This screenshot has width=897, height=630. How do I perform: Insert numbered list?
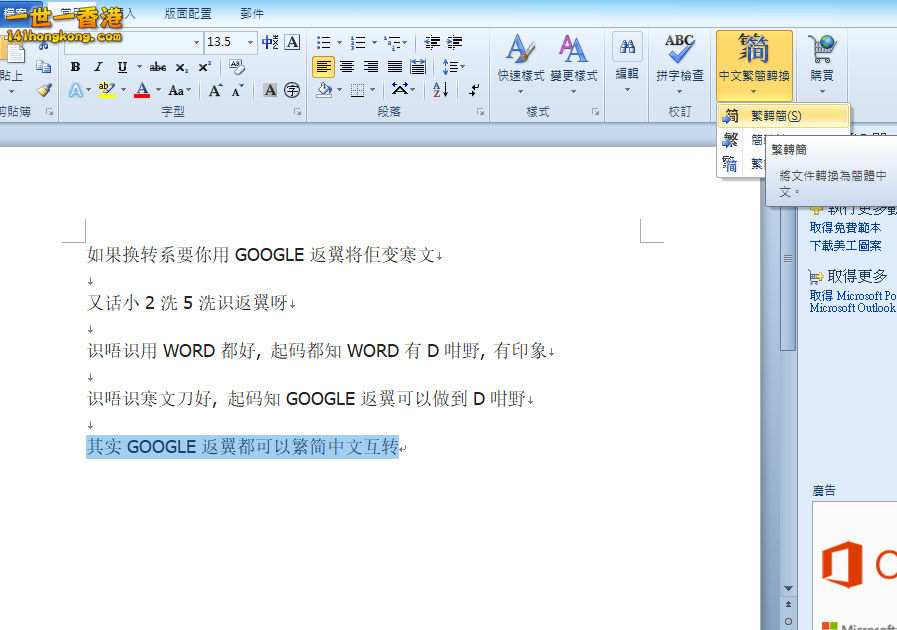[358, 42]
